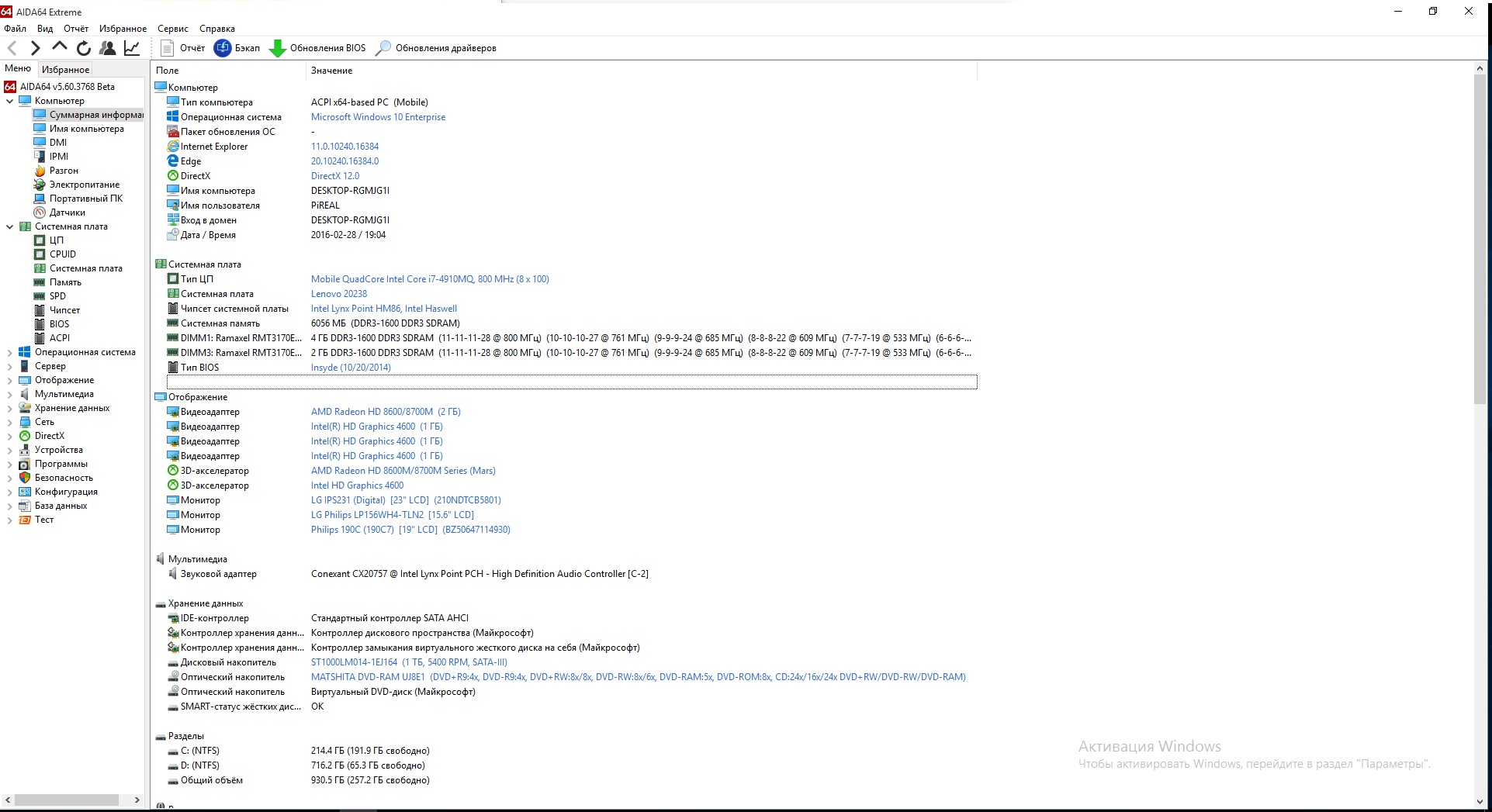Click the Тест benchmark icon in tree
This screenshot has height=812, width=1492.
pyautogui.click(x=25, y=520)
